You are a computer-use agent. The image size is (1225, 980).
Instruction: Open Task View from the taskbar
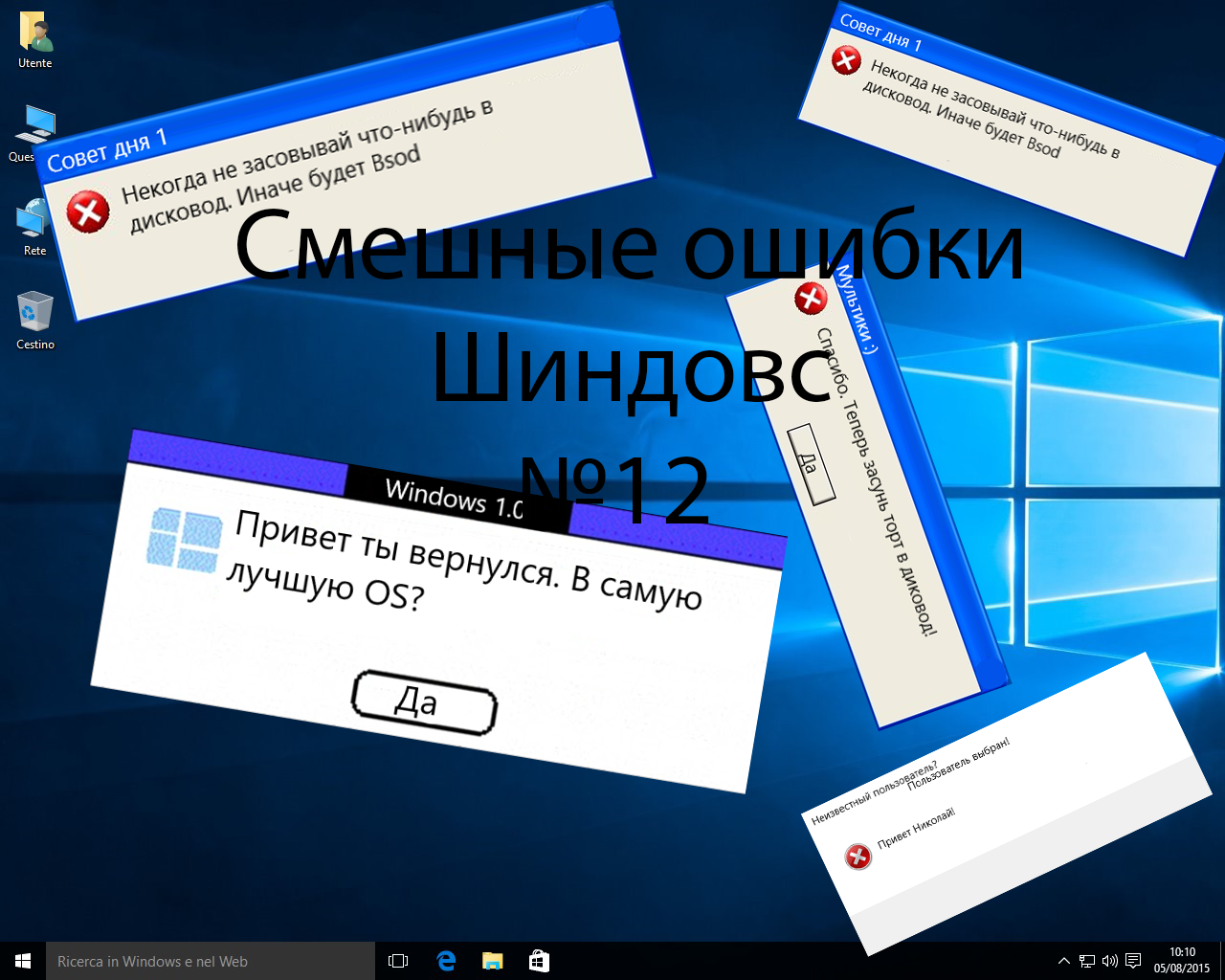coord(398,961)
